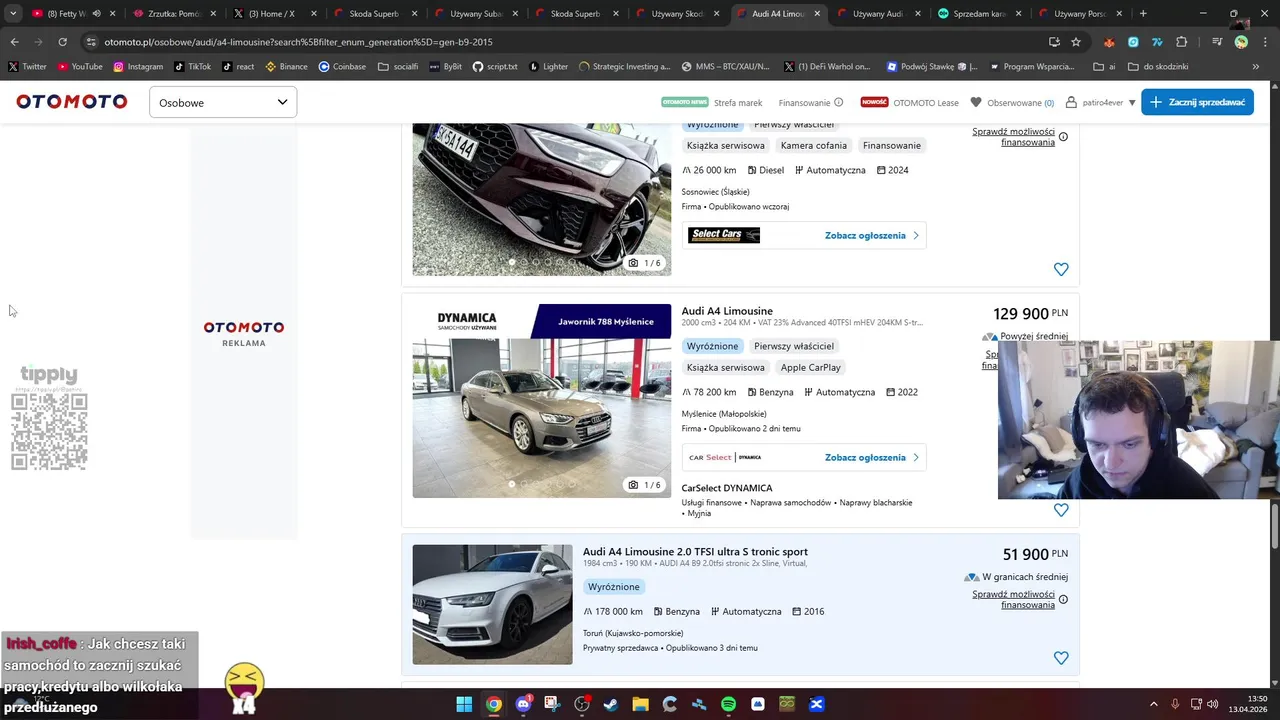
Task: Open the tab search dropdown arrow
Action: pyautogui.click(x=13, y=14)
